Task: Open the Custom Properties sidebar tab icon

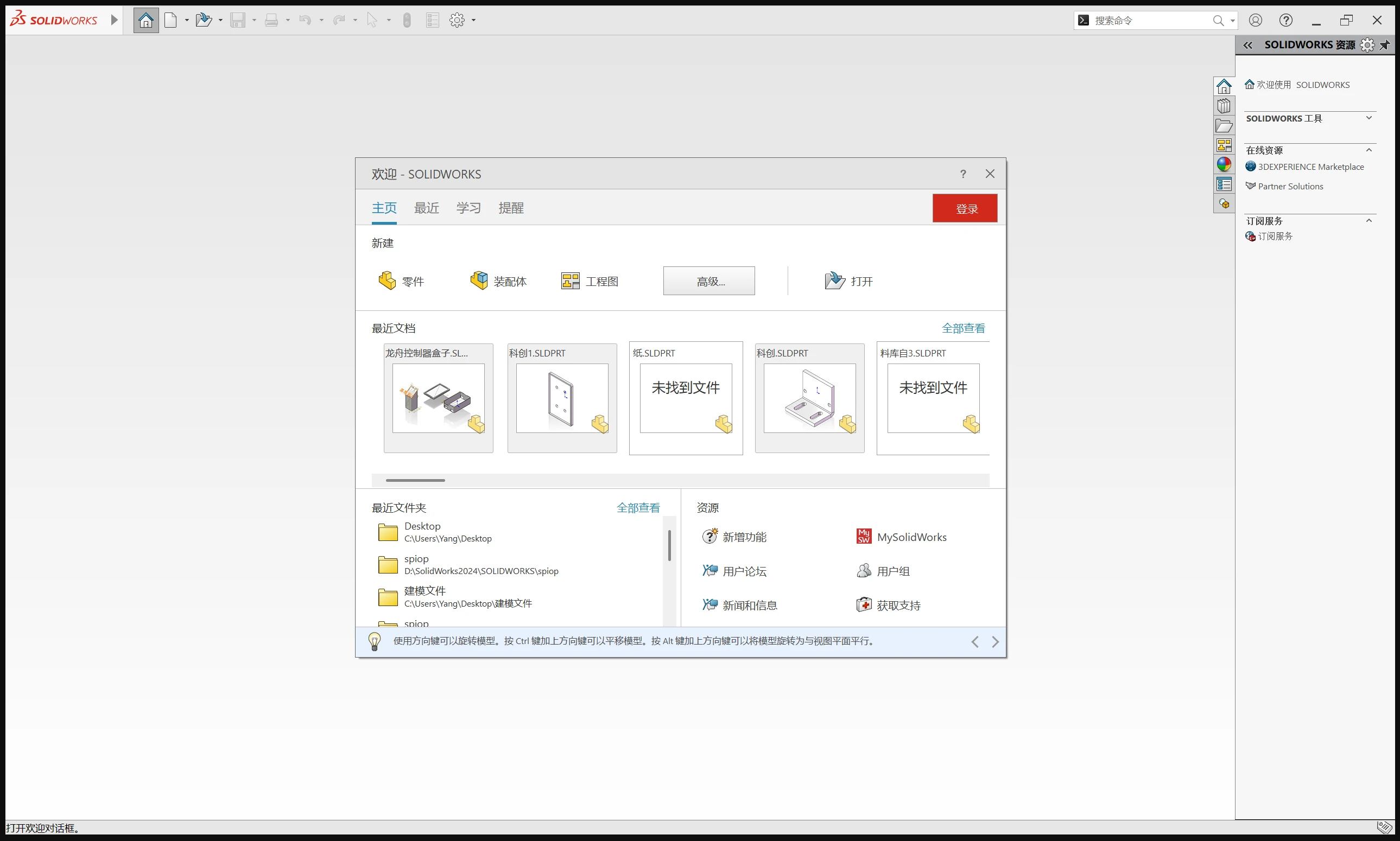Action: [1224, 184]
